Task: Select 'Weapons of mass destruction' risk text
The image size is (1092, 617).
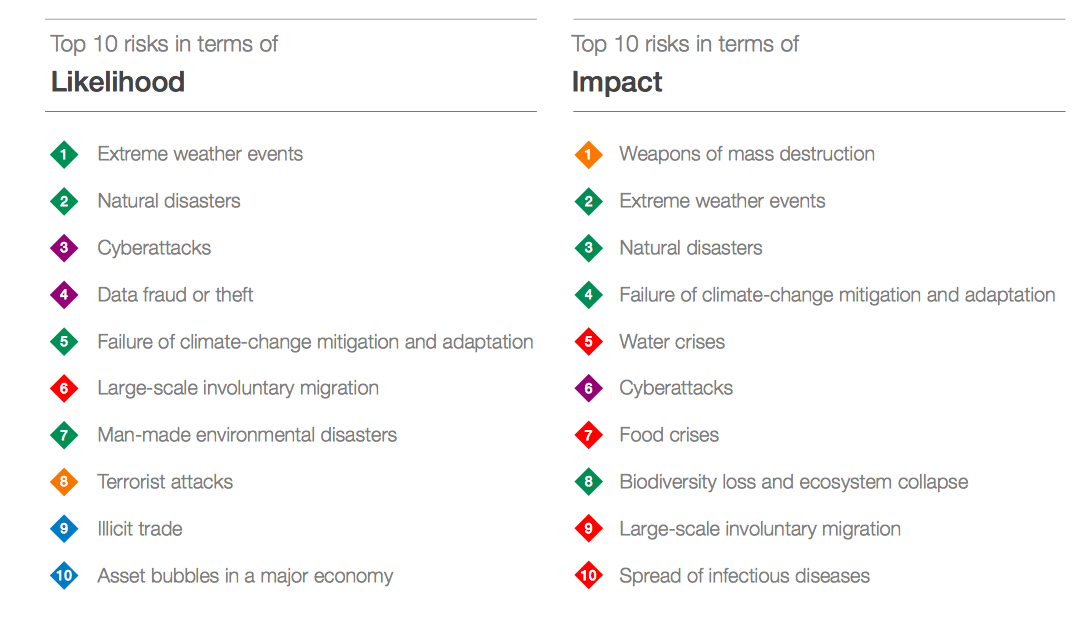Action: coord(746,154)
